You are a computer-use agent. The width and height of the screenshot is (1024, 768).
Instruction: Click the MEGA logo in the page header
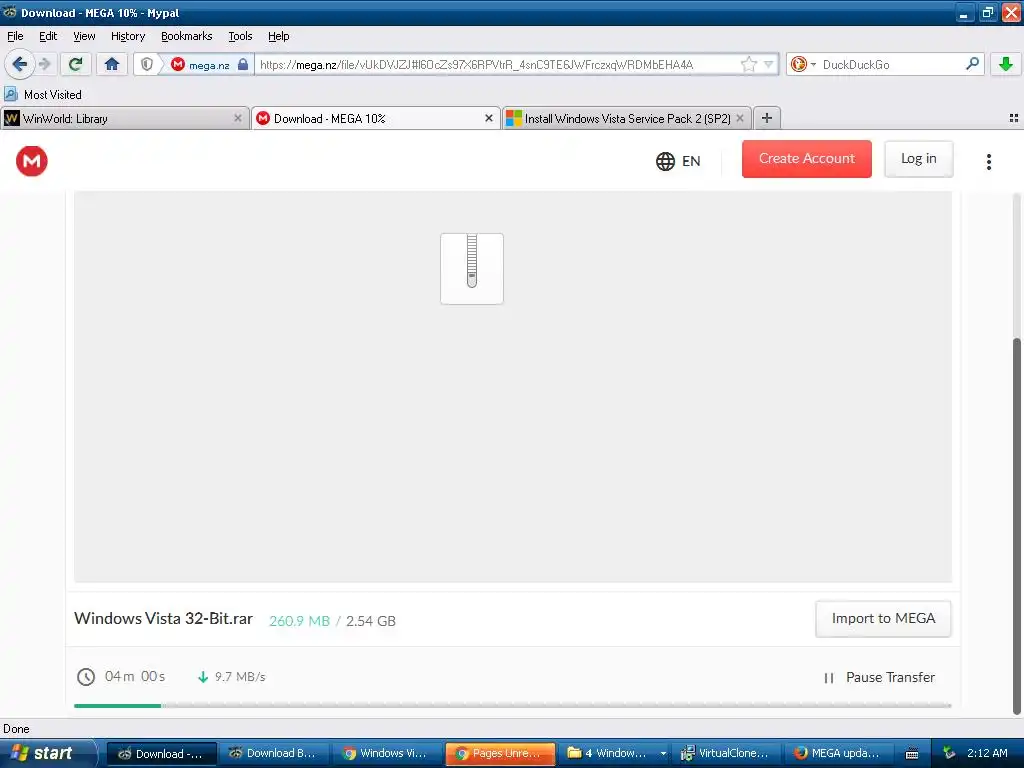click(x=31, y=161)
